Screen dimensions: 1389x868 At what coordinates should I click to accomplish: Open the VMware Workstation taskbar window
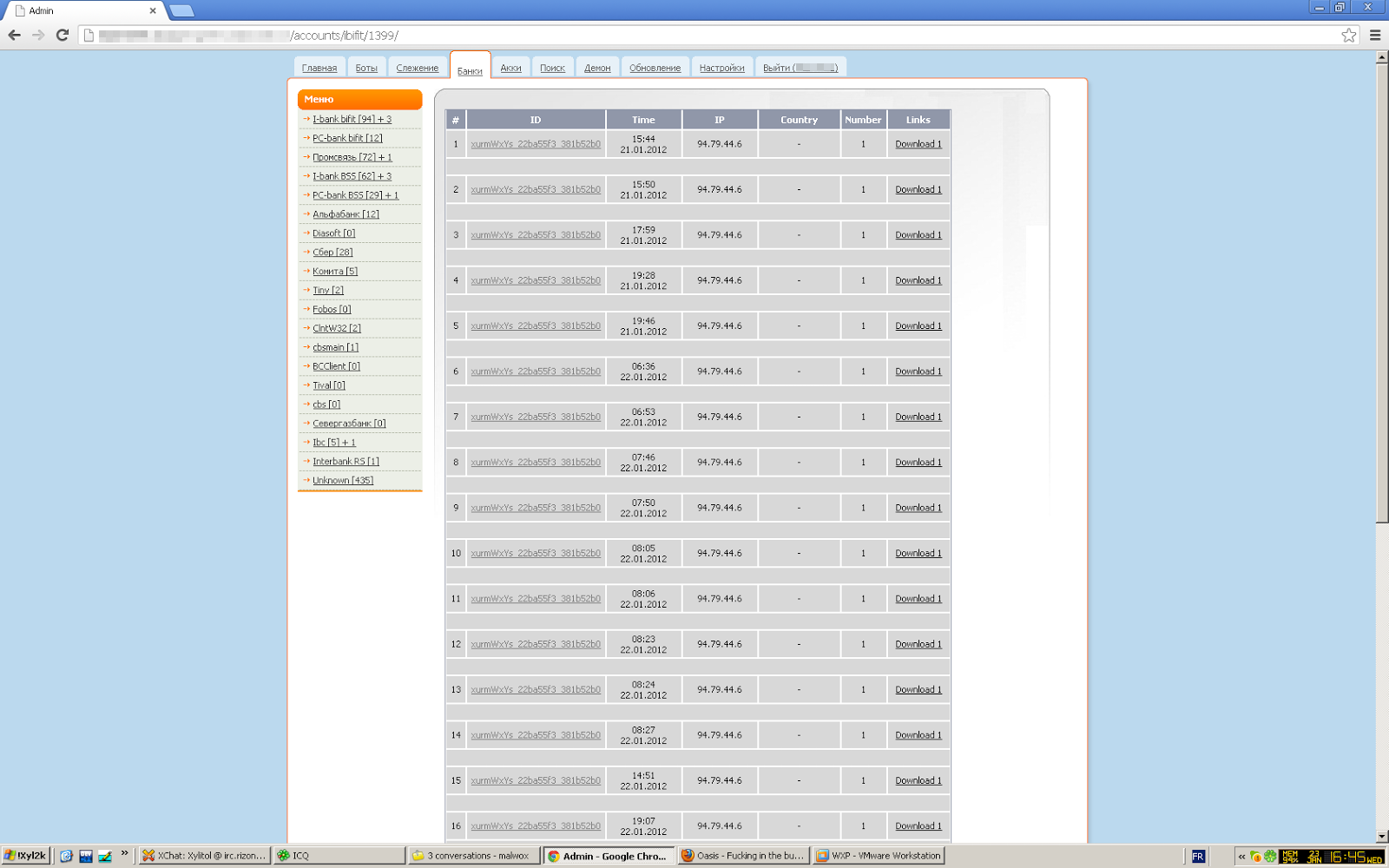pos(878,856)
